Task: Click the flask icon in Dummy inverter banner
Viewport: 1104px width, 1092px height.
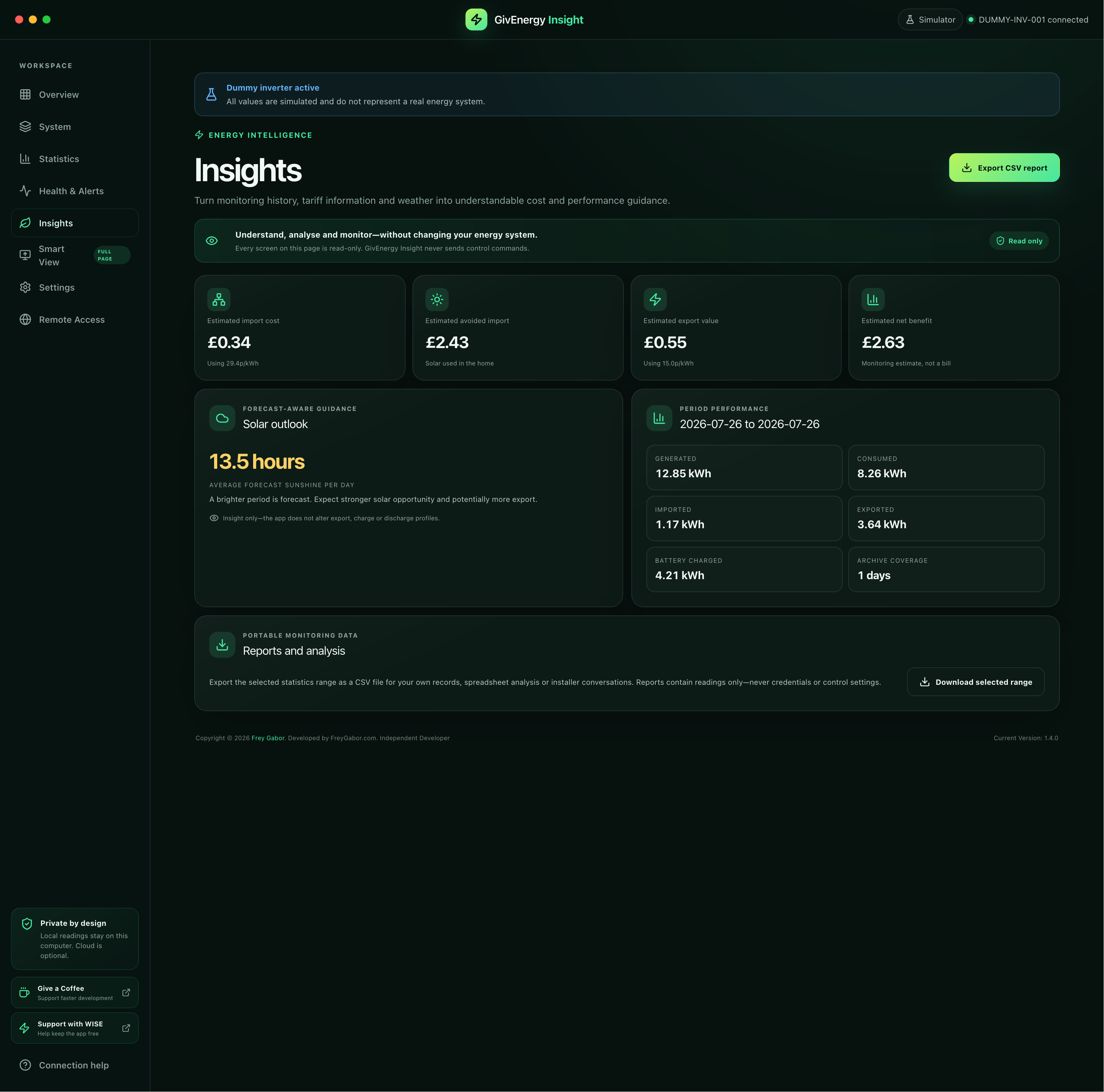Action: [x=211, y=94]
